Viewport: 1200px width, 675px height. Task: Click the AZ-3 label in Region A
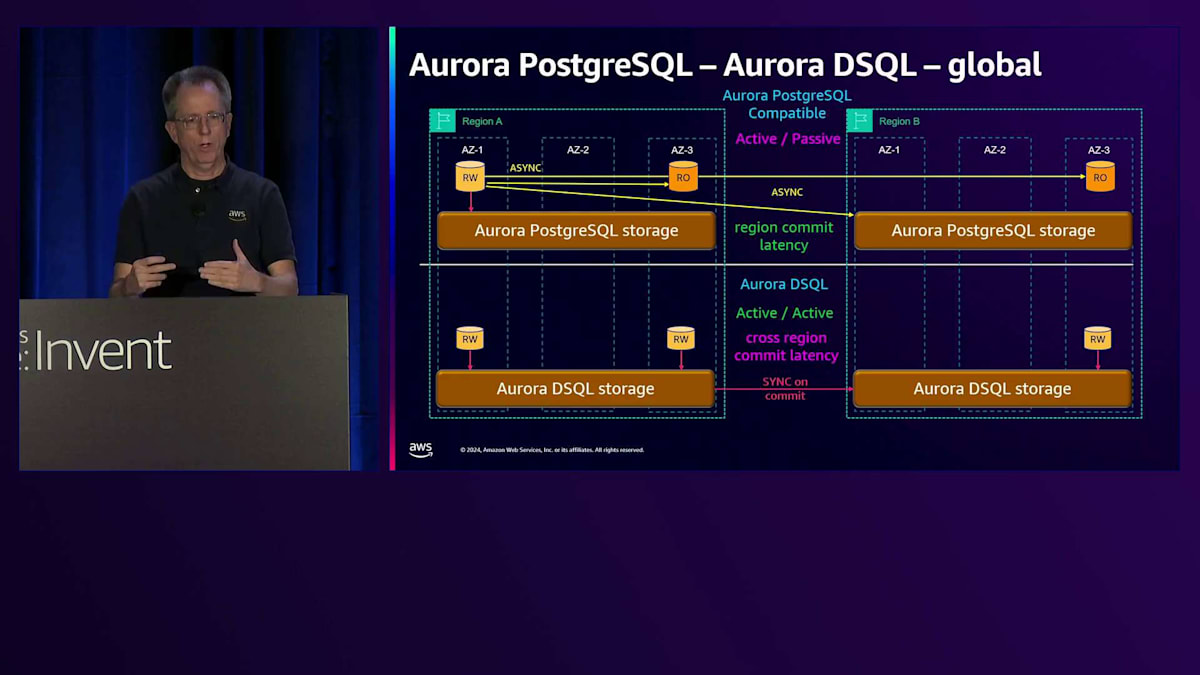pyautogui.click(x=682, y=150)
